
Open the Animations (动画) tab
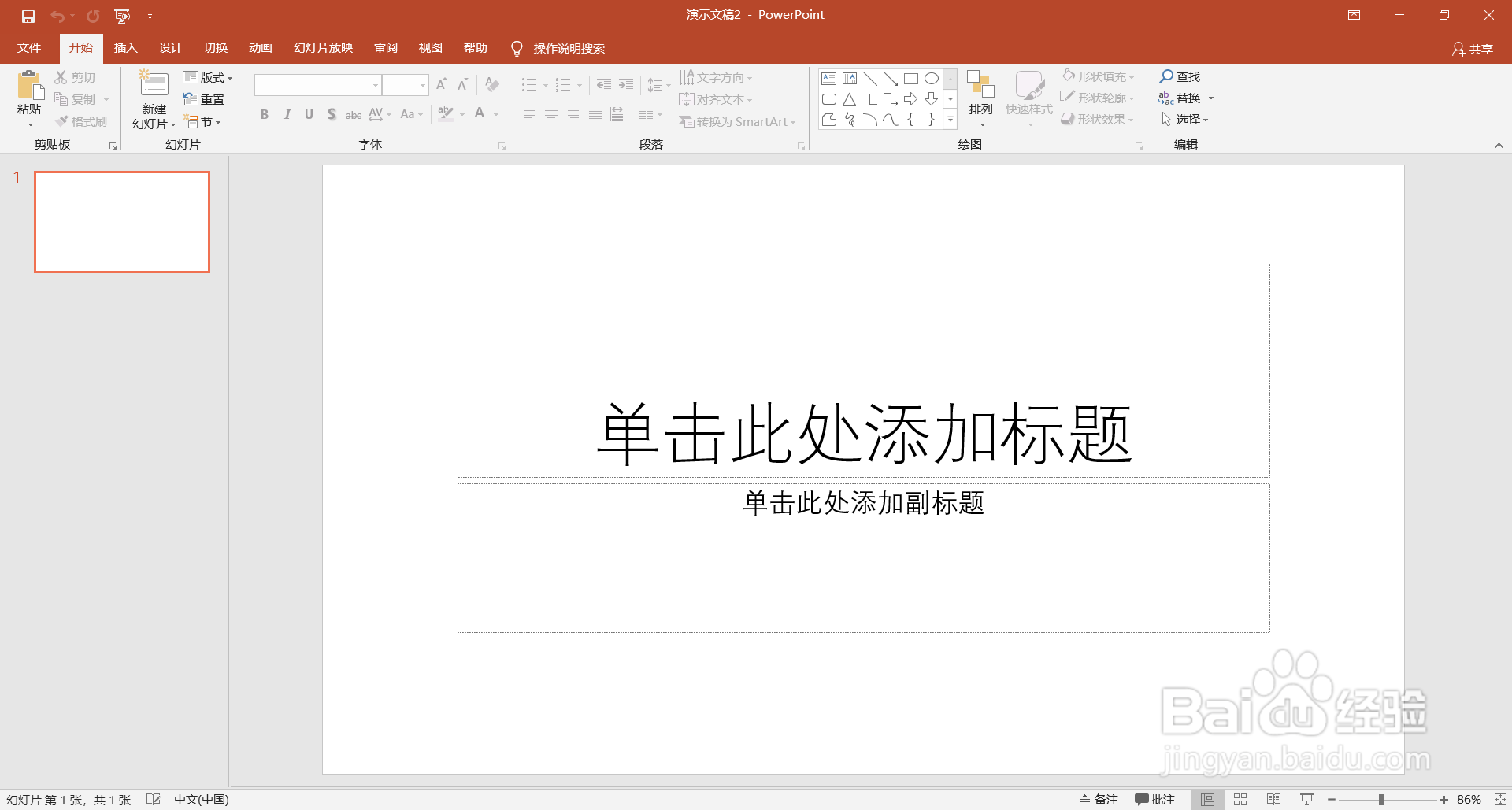(261, 48)
